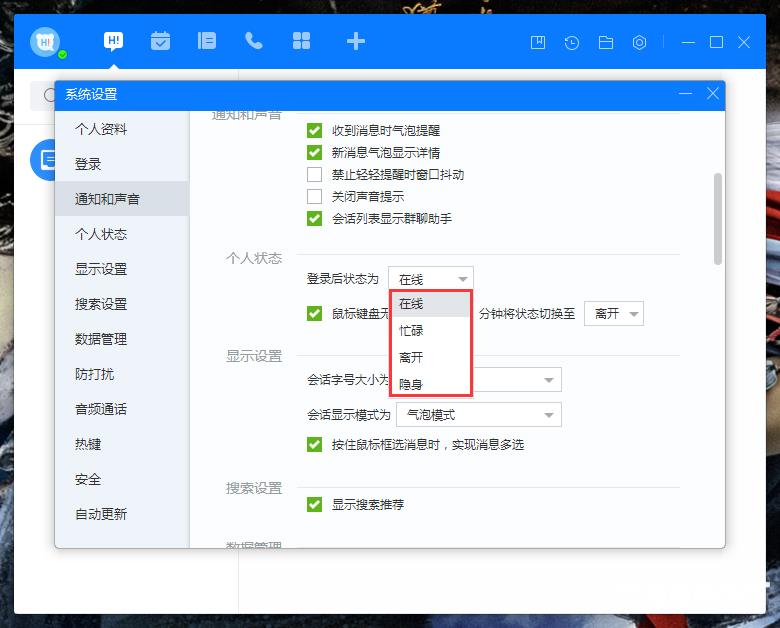Image resolution: width=780 pixels, height=628 pixels.
Task: Toggle 新消息气泡显示详情 checkbox
Action: click(314, 152)
